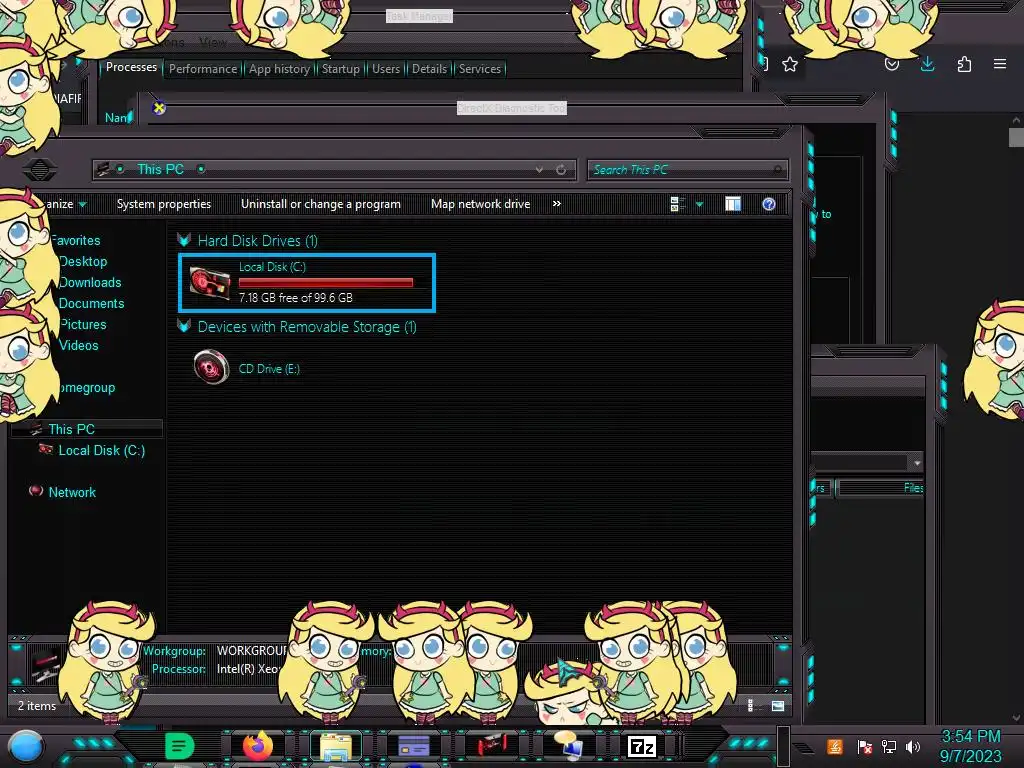Image resolution: width=1024 pixels, height=768 pixels.
Task: Open Firefox downloads arrow
Action: [927, 64]
